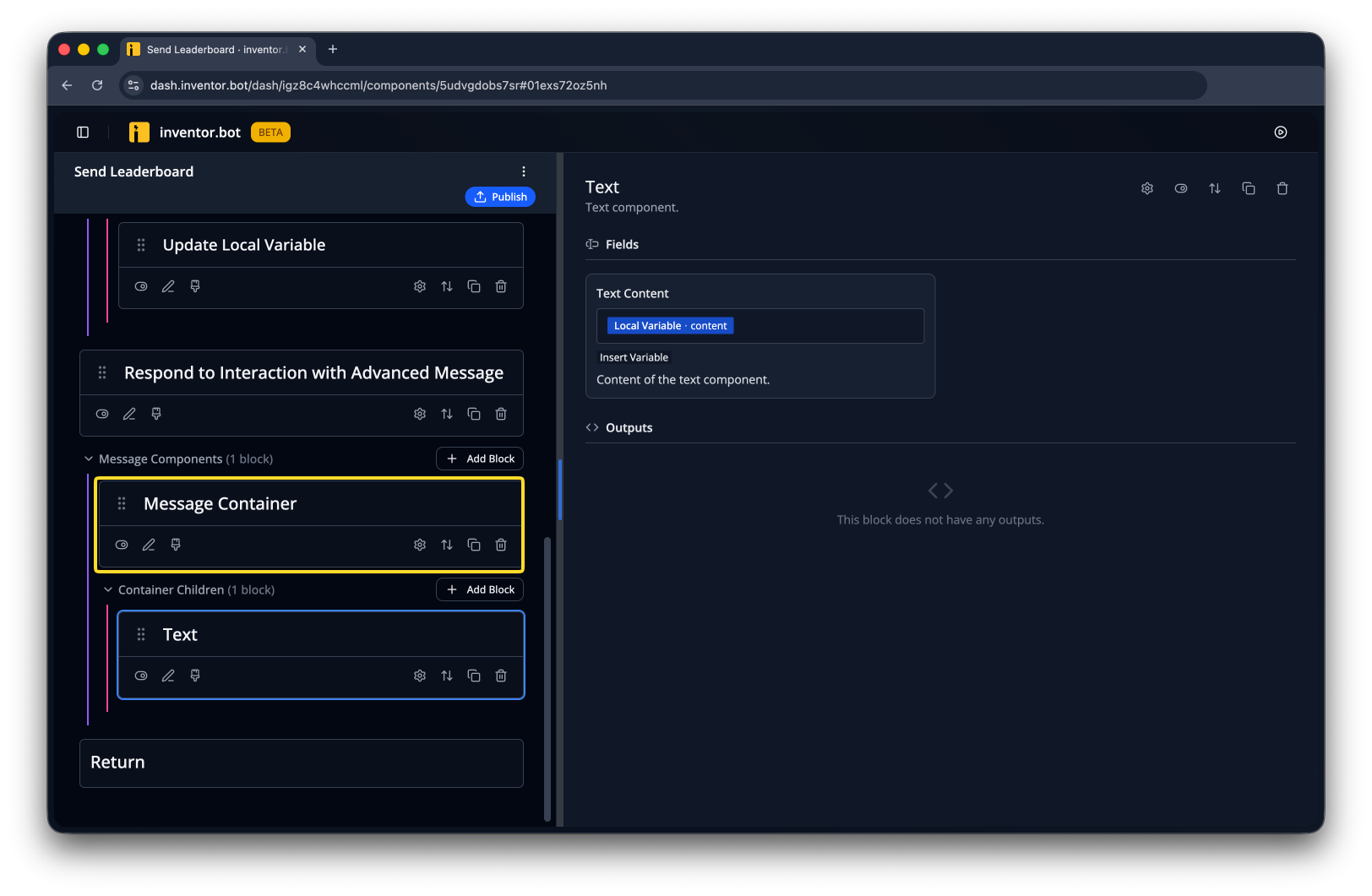This screenshot has height=896, width=1372.
Task: Edit the Text block in list
Action: (x=168, y=676)
